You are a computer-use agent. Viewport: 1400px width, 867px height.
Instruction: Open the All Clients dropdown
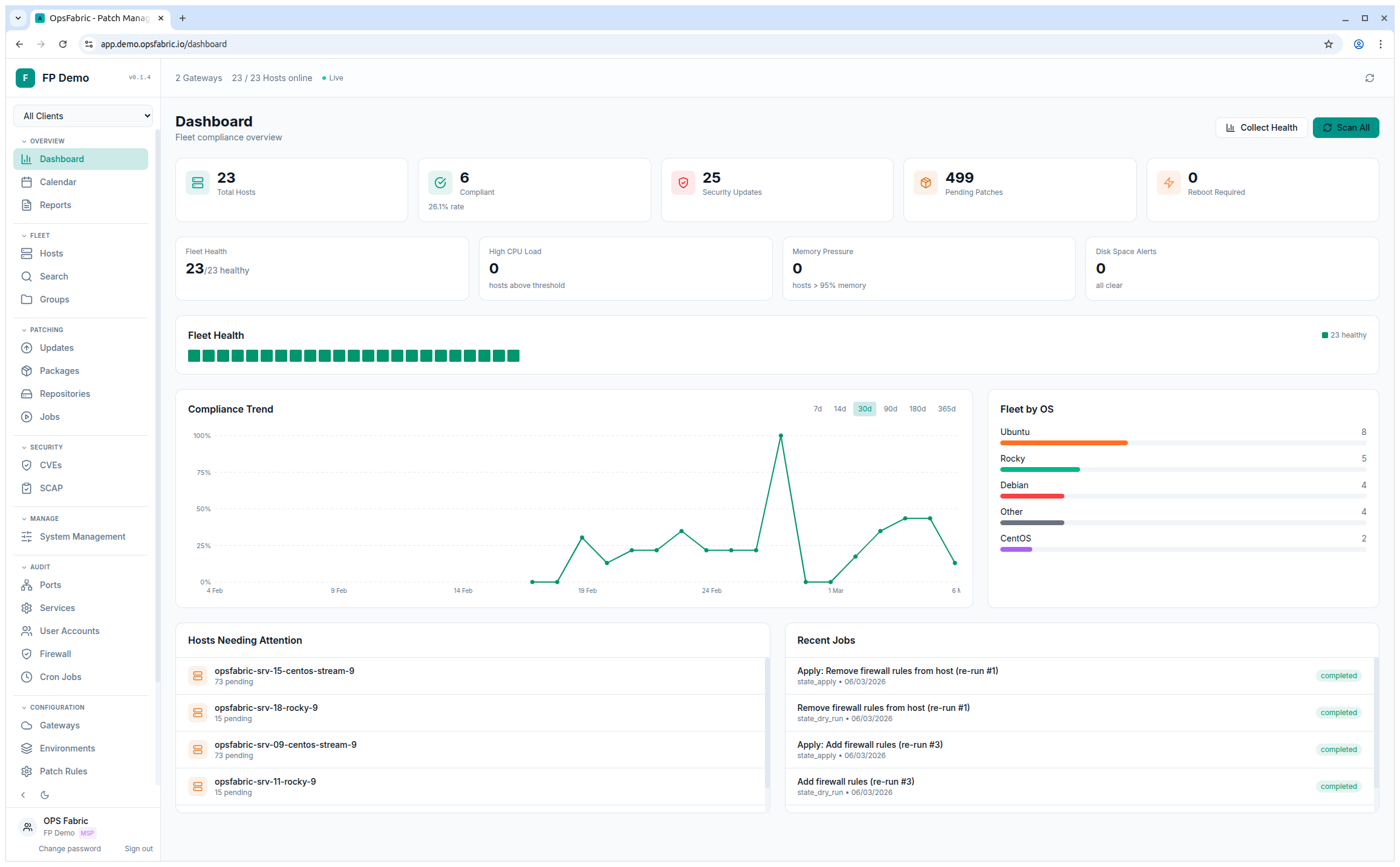pos(83,116)
